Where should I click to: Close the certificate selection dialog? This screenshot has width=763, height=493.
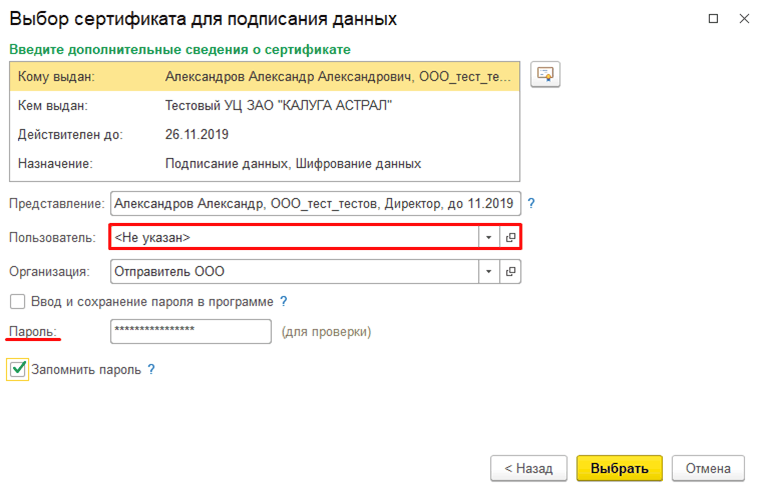tap(743, 19)
